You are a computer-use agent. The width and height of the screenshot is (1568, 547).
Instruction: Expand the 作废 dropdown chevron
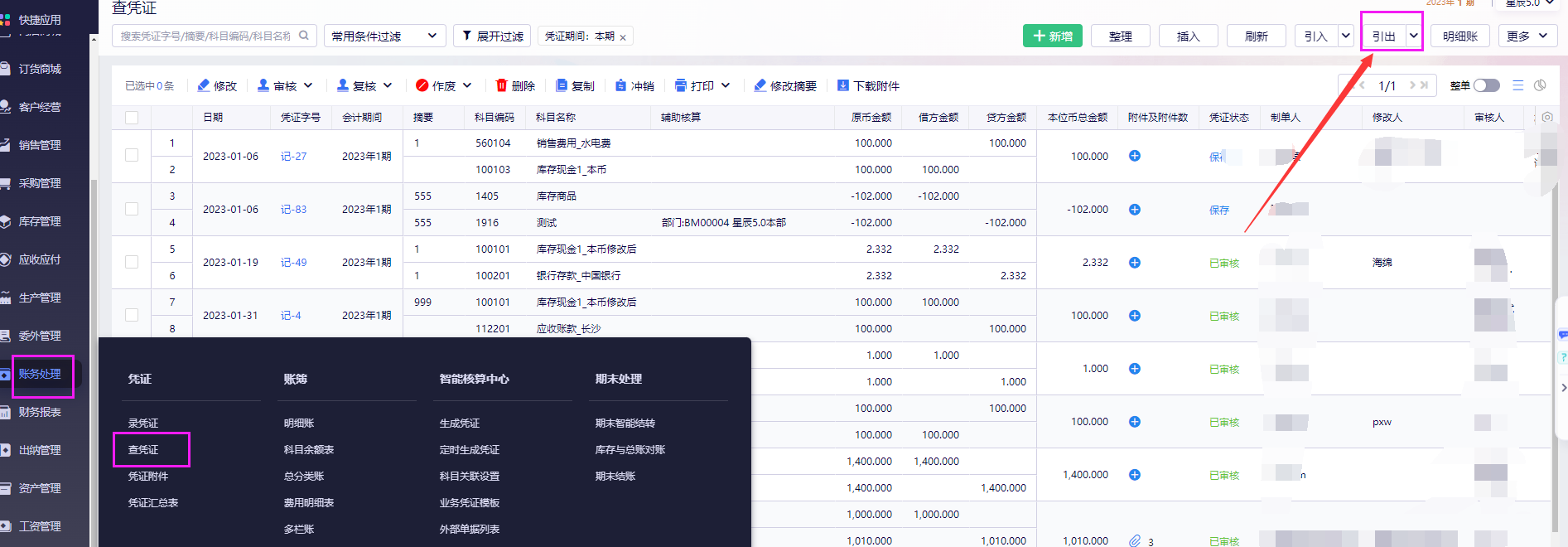click(x=467, y=85)
